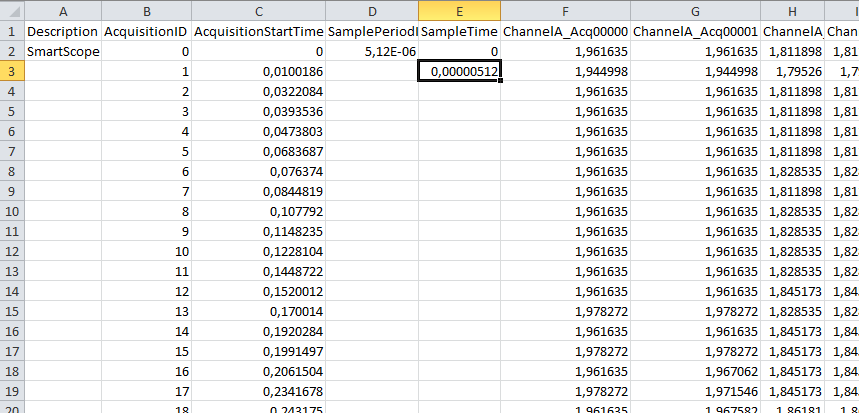Click row header 17
The width and height of the screenshot is (859, 413).
pos(11,351)
